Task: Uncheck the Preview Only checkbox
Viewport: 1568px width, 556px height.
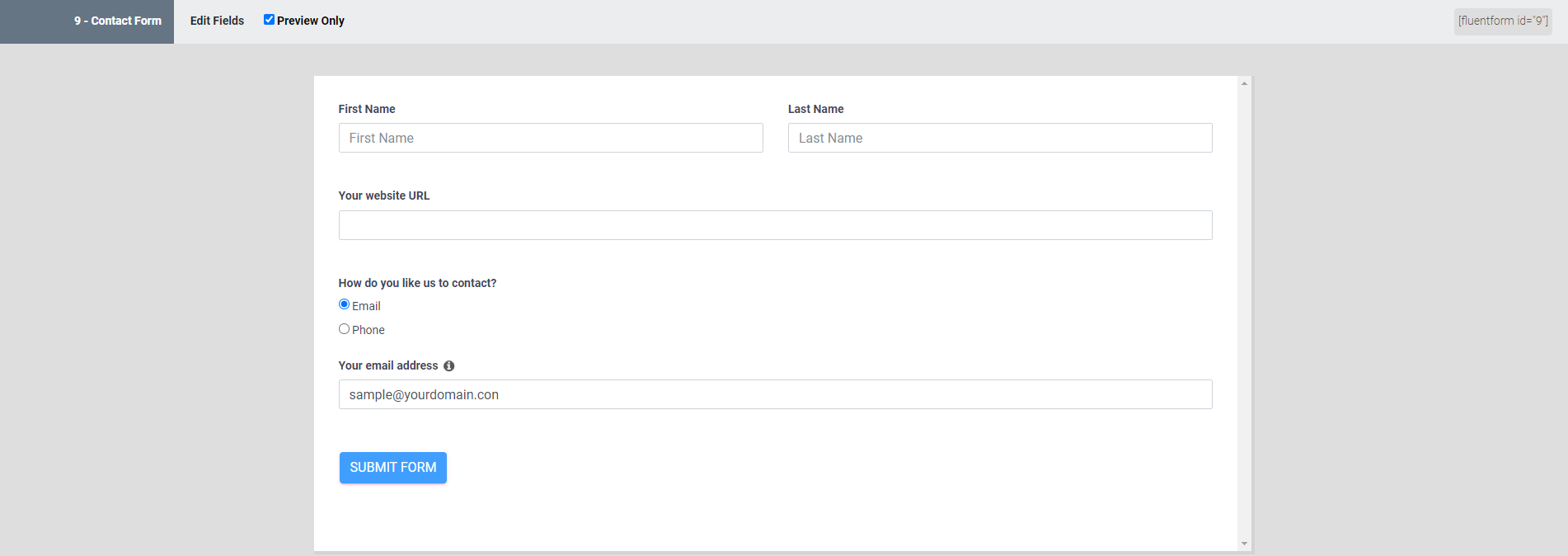Action: tap(269, 20)
